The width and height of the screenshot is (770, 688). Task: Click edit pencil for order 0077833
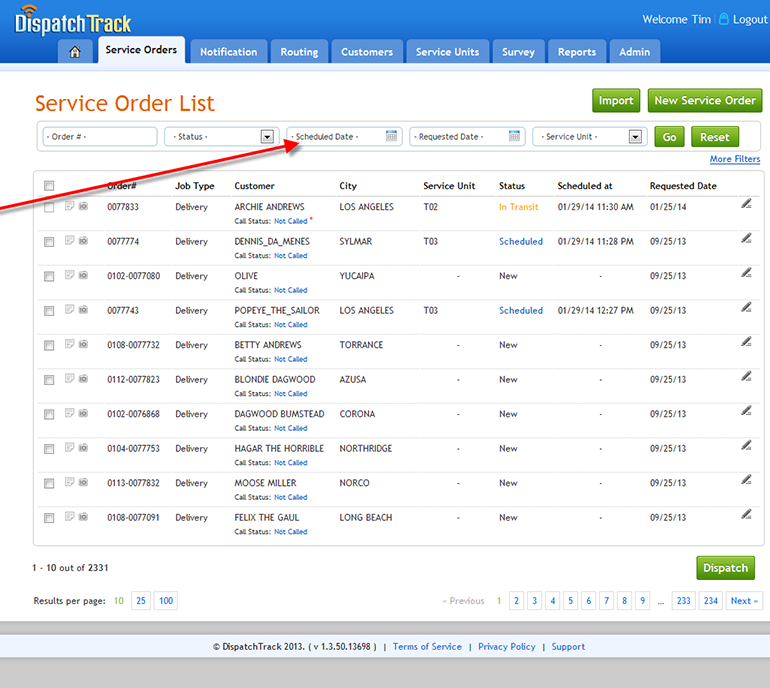(746, 204)
